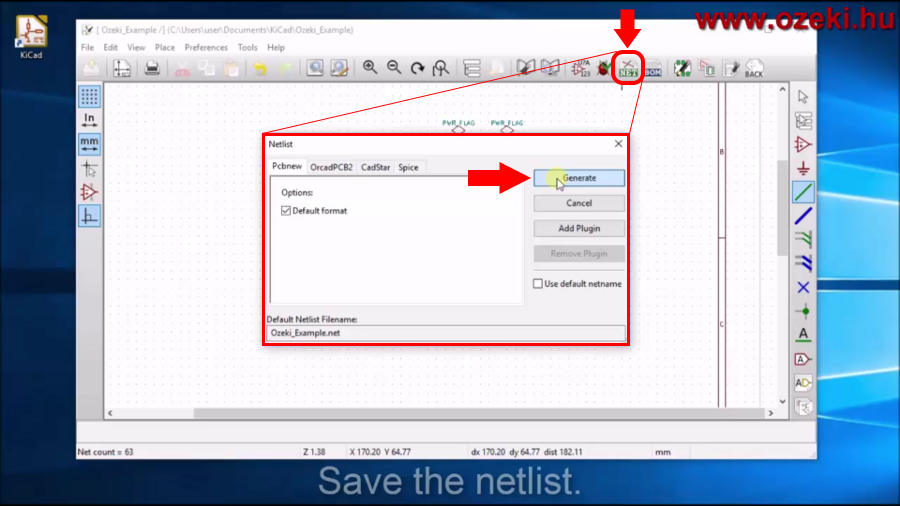
Task: Select the Place junction tool
Action: (x=803, y=312)
